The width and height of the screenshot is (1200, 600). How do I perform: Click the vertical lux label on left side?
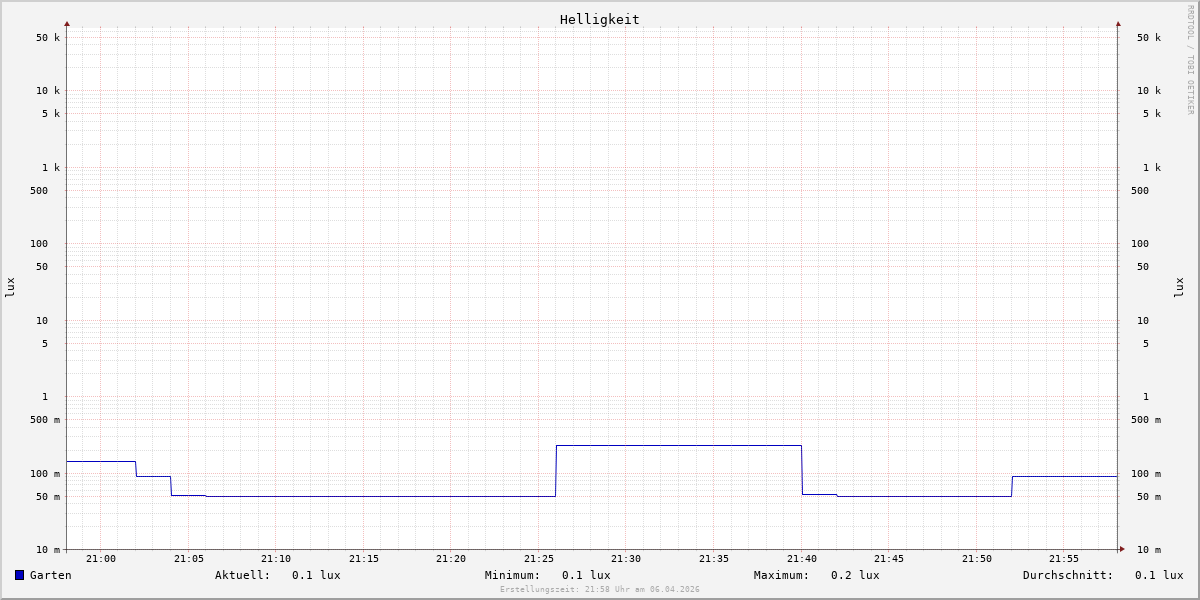tap(10, 288)
